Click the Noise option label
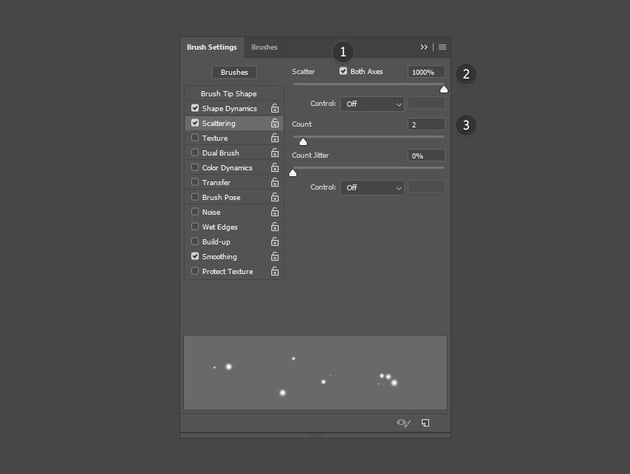Screen dimensions: 630x474 click(211, 212)
